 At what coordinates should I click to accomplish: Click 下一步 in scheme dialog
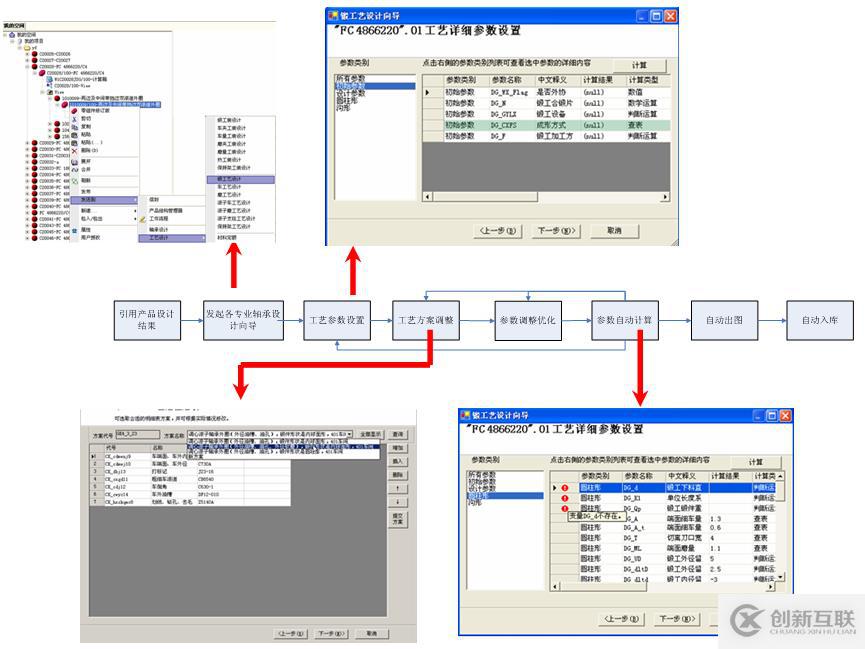tap(332, 634)
